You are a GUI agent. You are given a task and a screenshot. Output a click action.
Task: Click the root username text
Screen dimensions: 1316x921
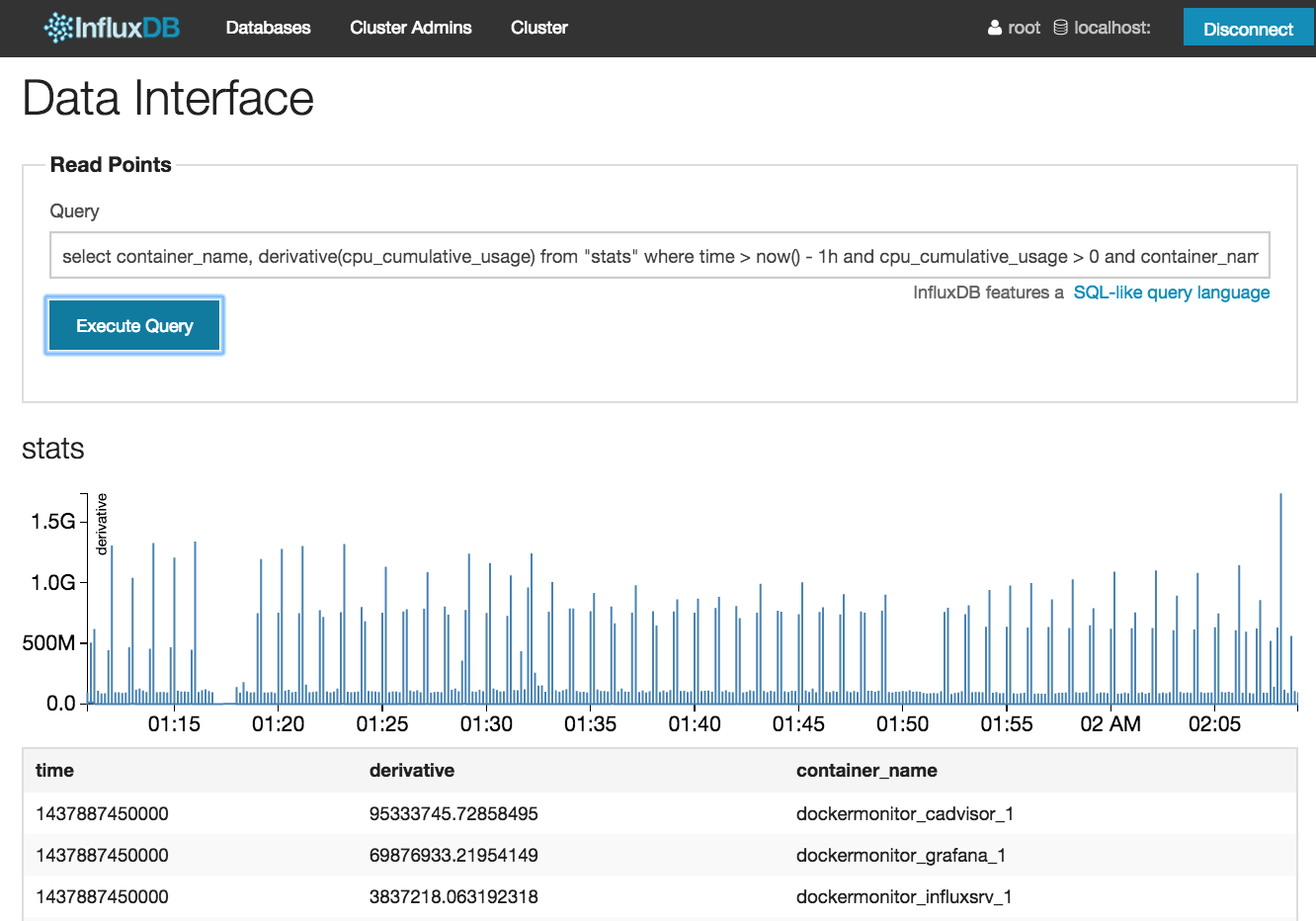tap(1025, 28)
